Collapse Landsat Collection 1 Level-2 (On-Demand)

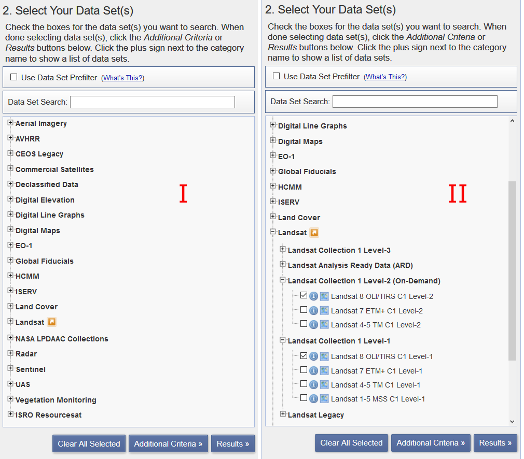(x=283, y=280)
